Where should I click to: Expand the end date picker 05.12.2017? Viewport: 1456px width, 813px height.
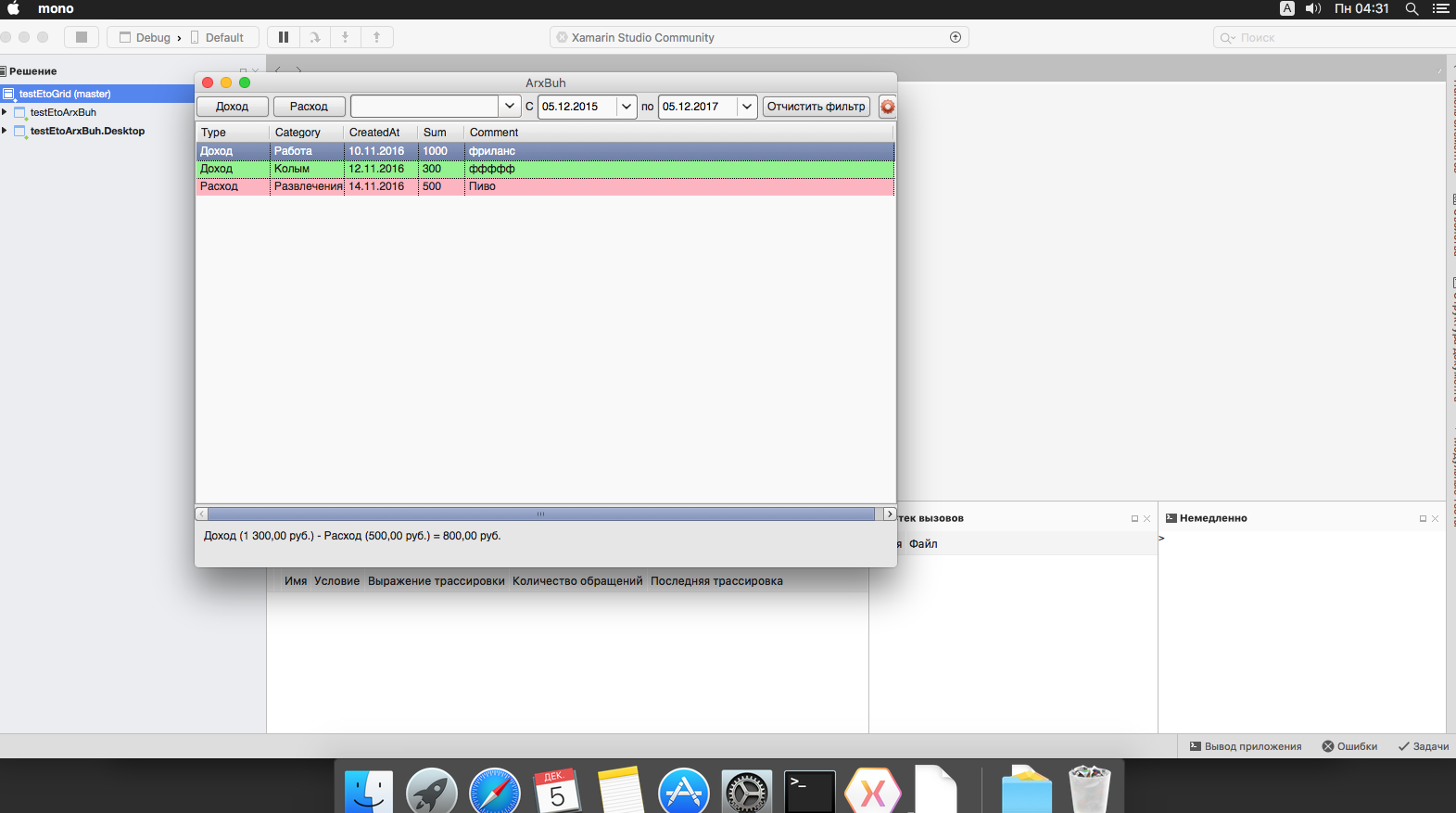[x=747, y=107]
